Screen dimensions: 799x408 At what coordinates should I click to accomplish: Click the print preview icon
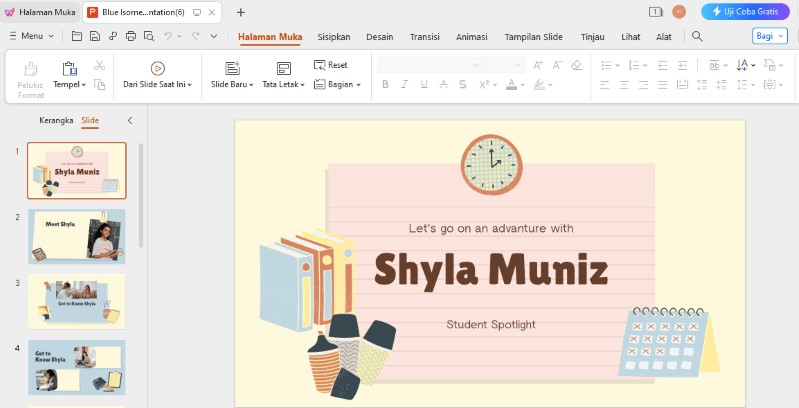point(148,36)
